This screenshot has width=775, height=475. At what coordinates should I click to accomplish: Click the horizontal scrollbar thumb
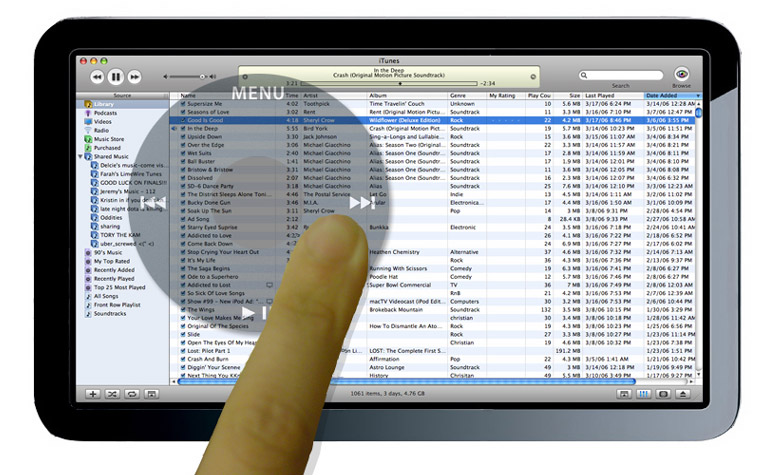[x=406, y=382]
